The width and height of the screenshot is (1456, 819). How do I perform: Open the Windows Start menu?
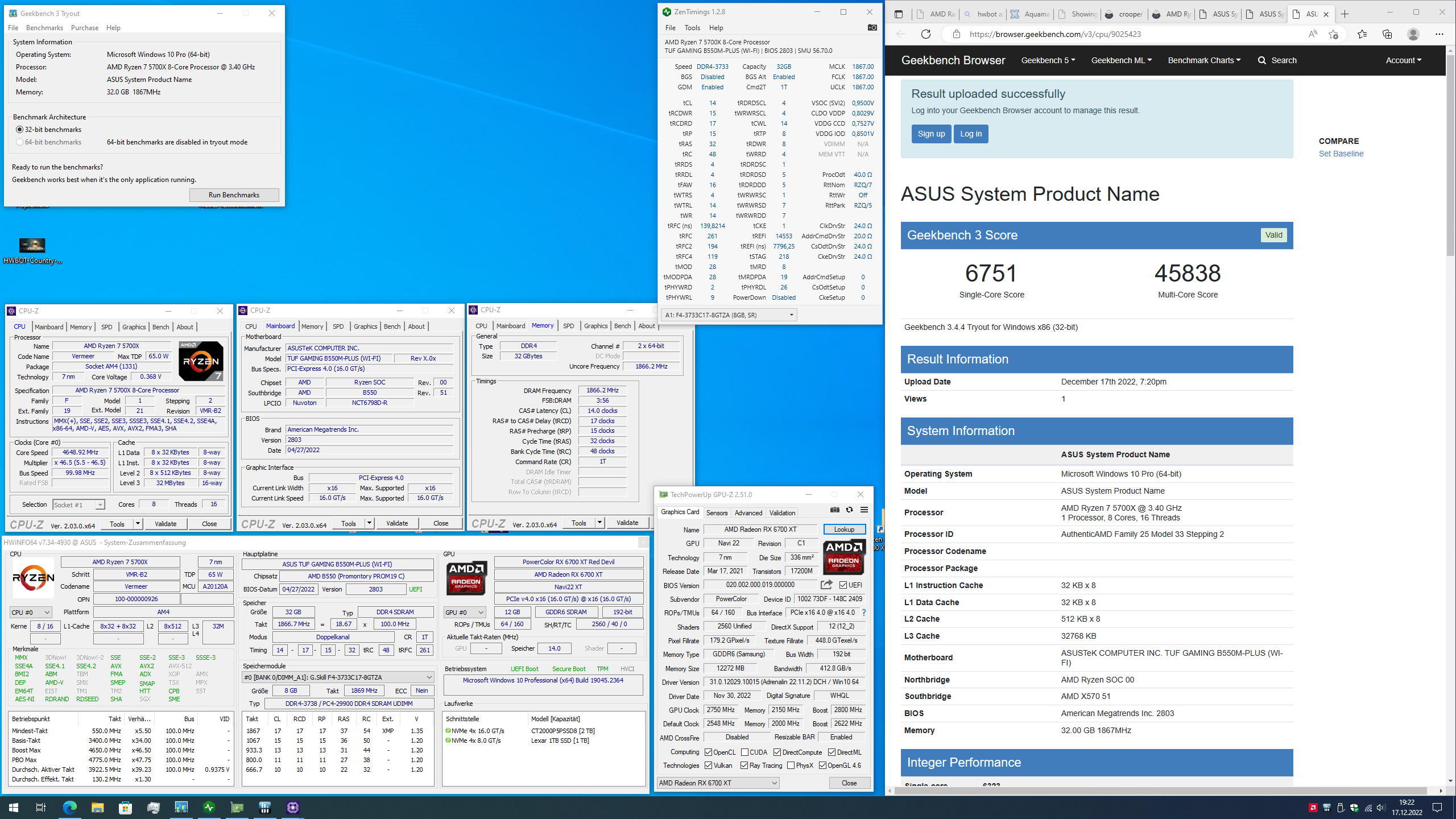14,807
